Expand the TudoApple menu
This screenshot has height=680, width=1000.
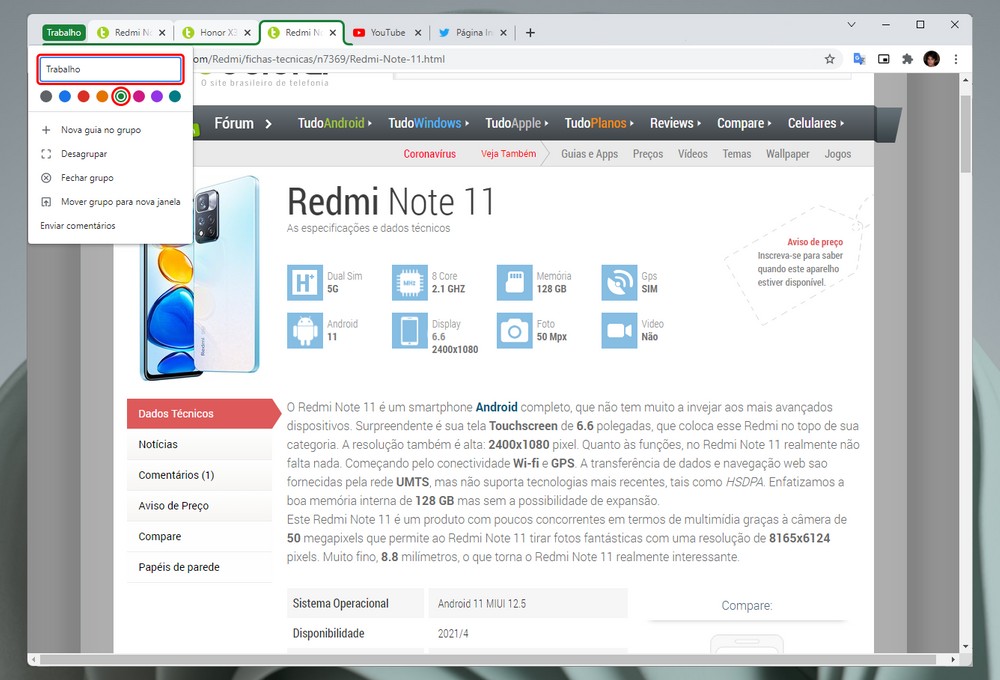[517, 123]
